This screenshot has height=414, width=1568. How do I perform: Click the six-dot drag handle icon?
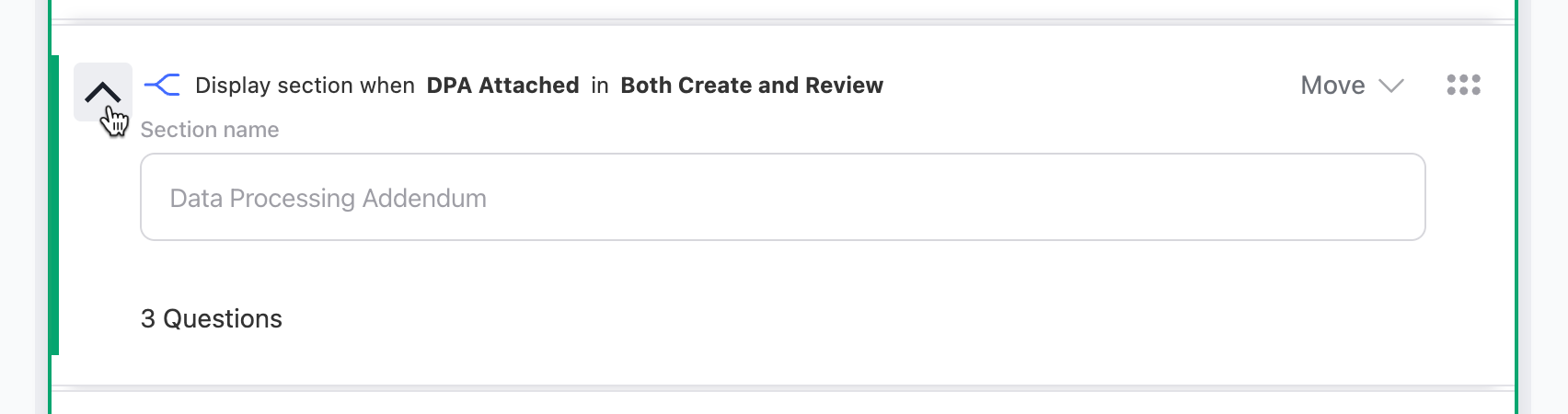1463,85
